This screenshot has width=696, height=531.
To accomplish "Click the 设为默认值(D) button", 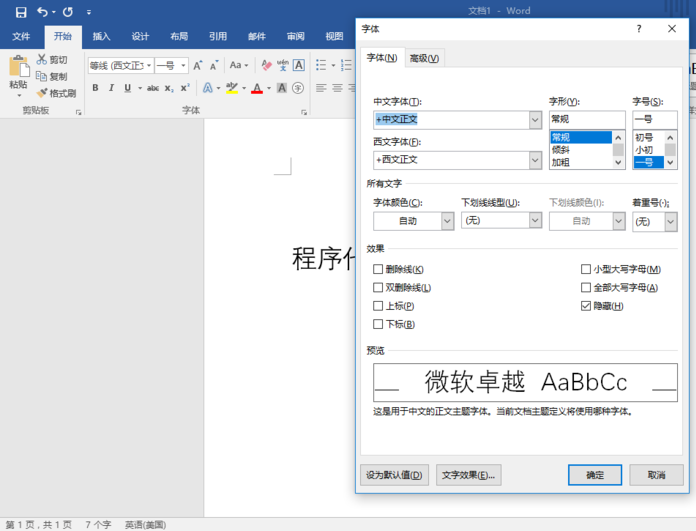I will click(394, 475).
